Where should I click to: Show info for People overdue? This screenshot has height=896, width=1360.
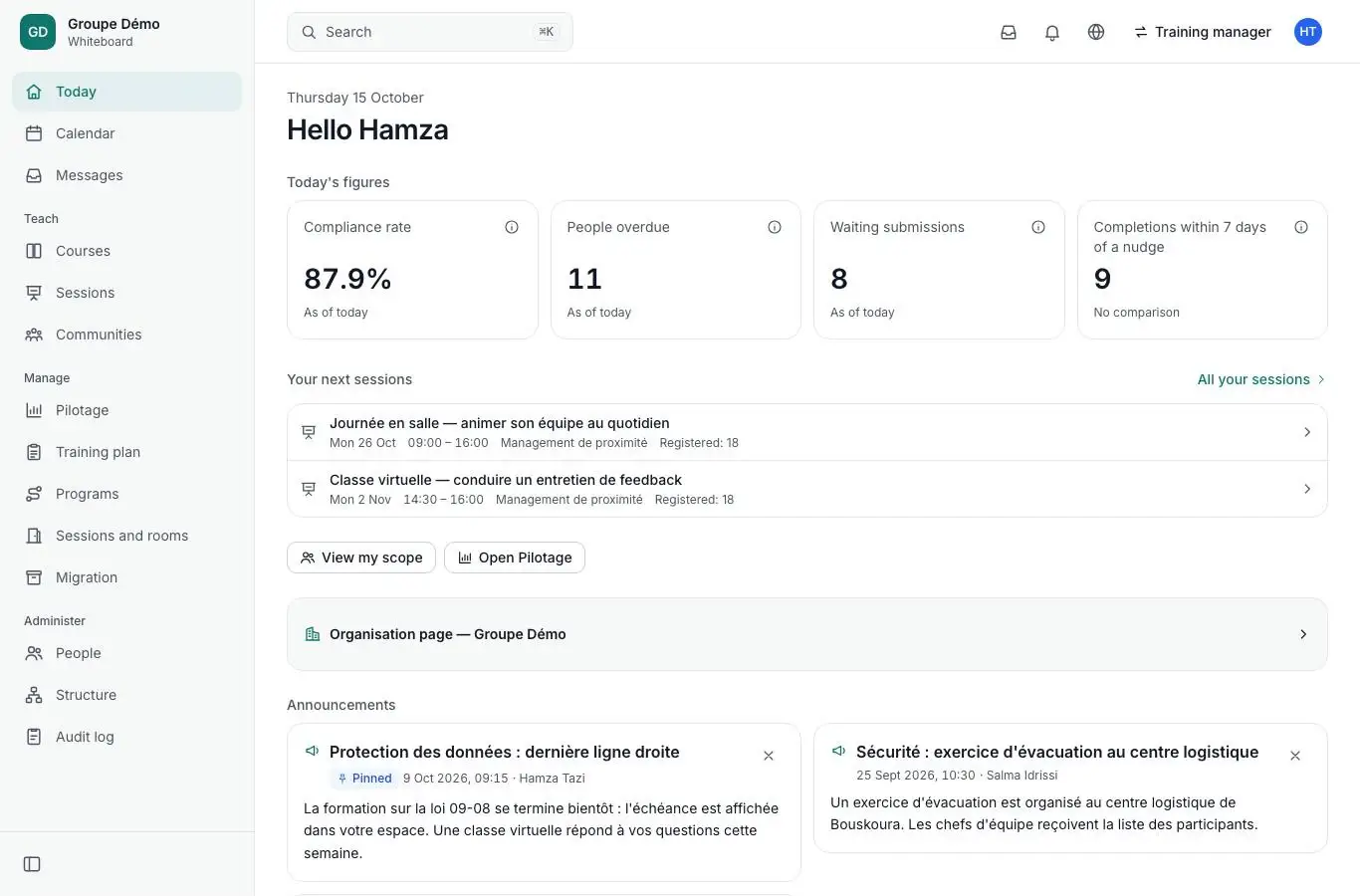pos(775,227)
